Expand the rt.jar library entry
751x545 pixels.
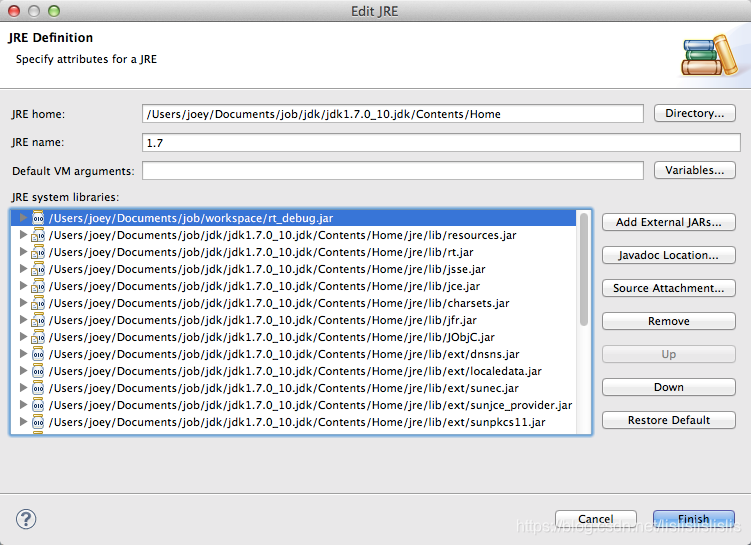tap(23, 252)
